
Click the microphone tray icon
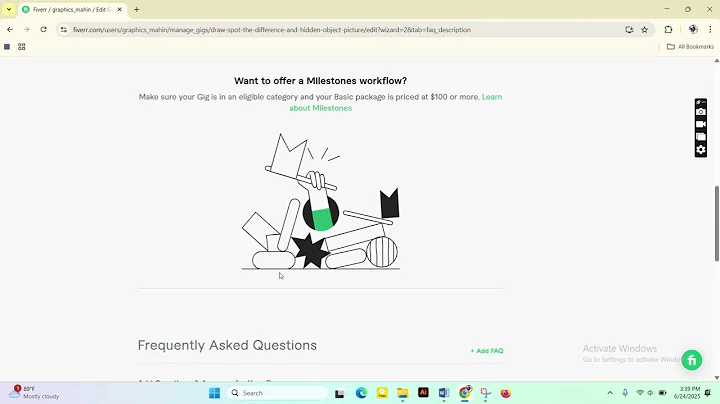click(625, 393)
